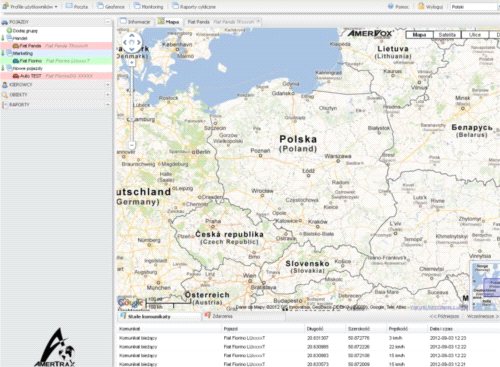
Task: Zoom out with the map minus button
Action: tap(132, 145)
